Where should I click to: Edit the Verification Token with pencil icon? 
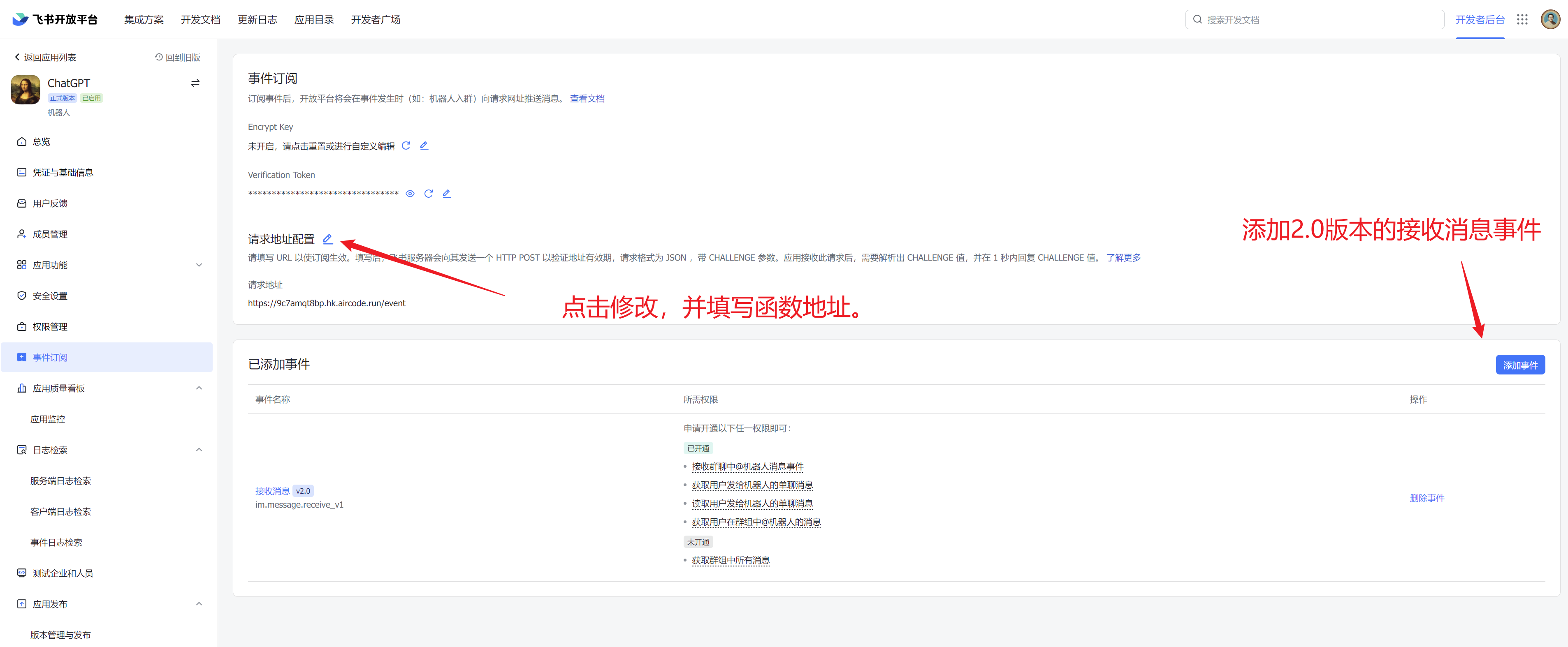[x=447, y=193]
